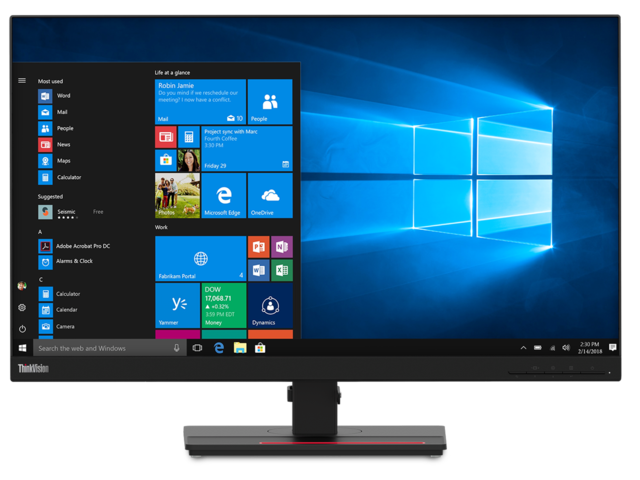Image resolution: width=640 pixels, height=480 pixels.
Task: Open the PowerPoint tile in Work group
Action: (257, 247)
